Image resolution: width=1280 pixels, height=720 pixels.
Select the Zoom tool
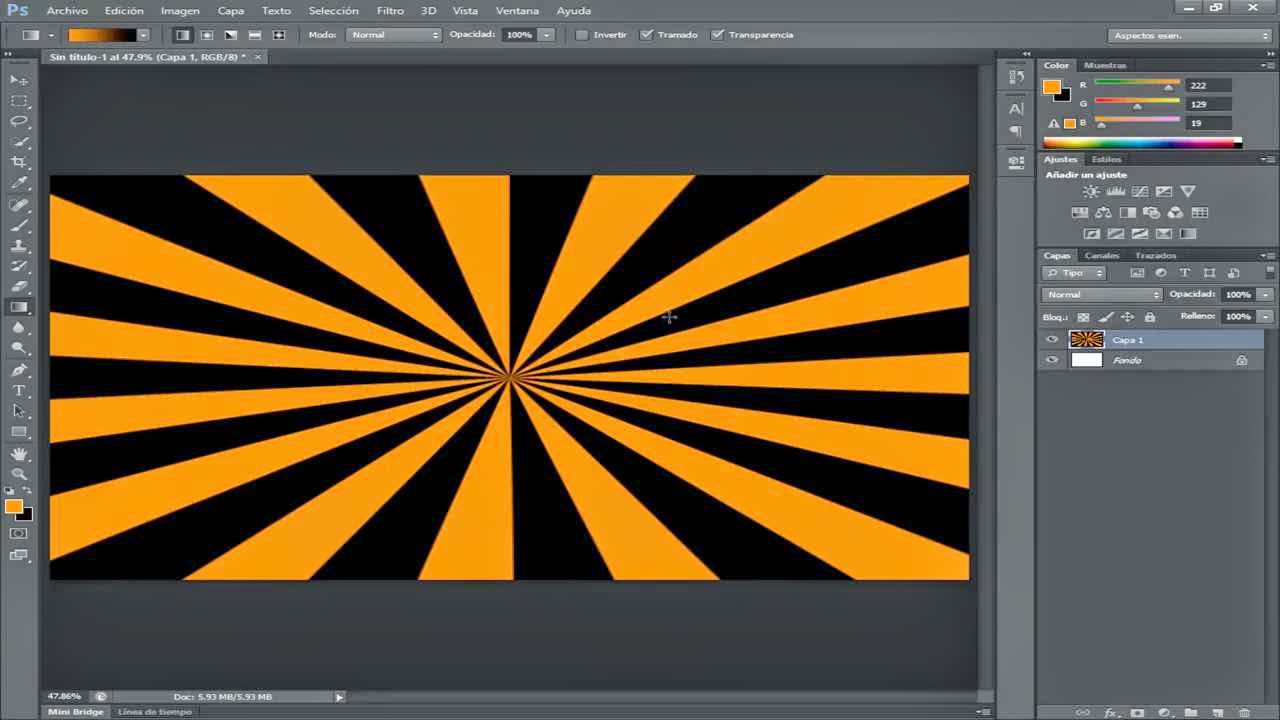point(19,474)
